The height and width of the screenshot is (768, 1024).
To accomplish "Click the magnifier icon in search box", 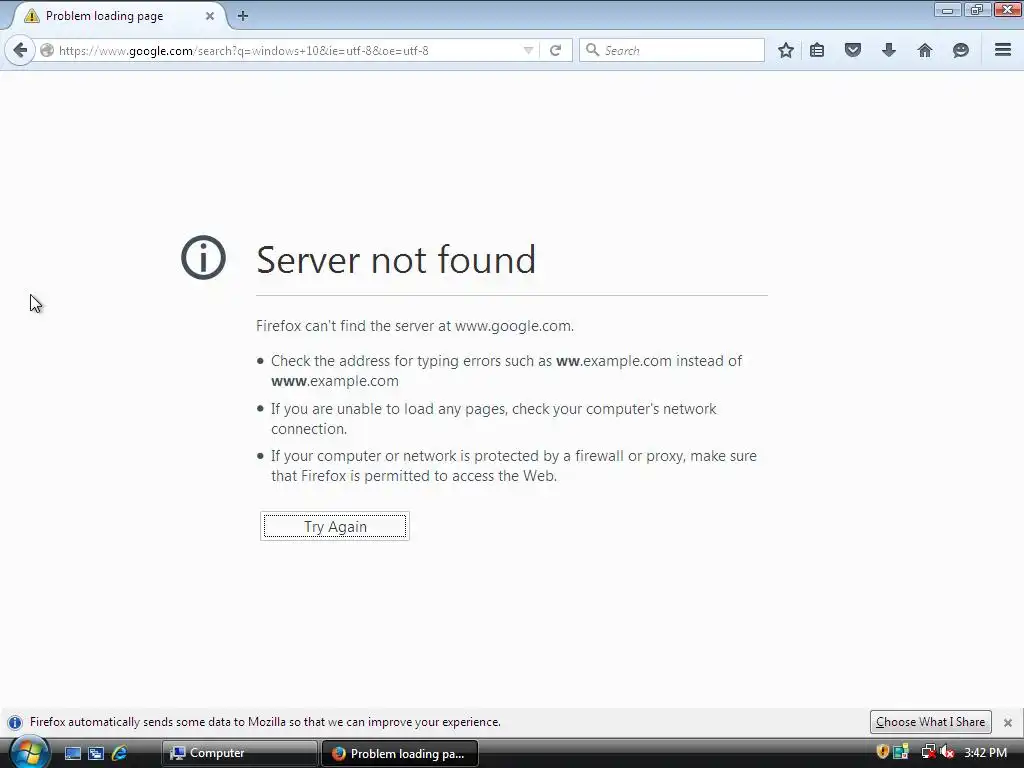I will (x=592, y=50).
